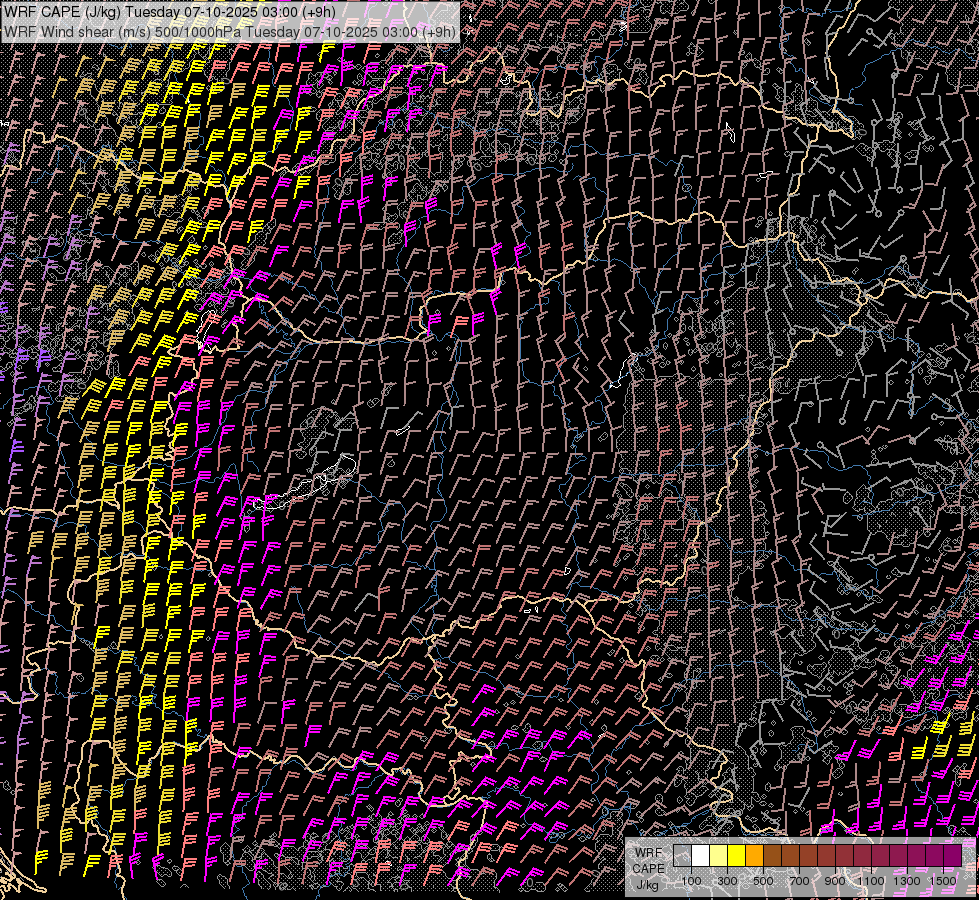
Task: Click the empty first box in CAPE legend
Action: pyautogui.click(x=682, y=856)
